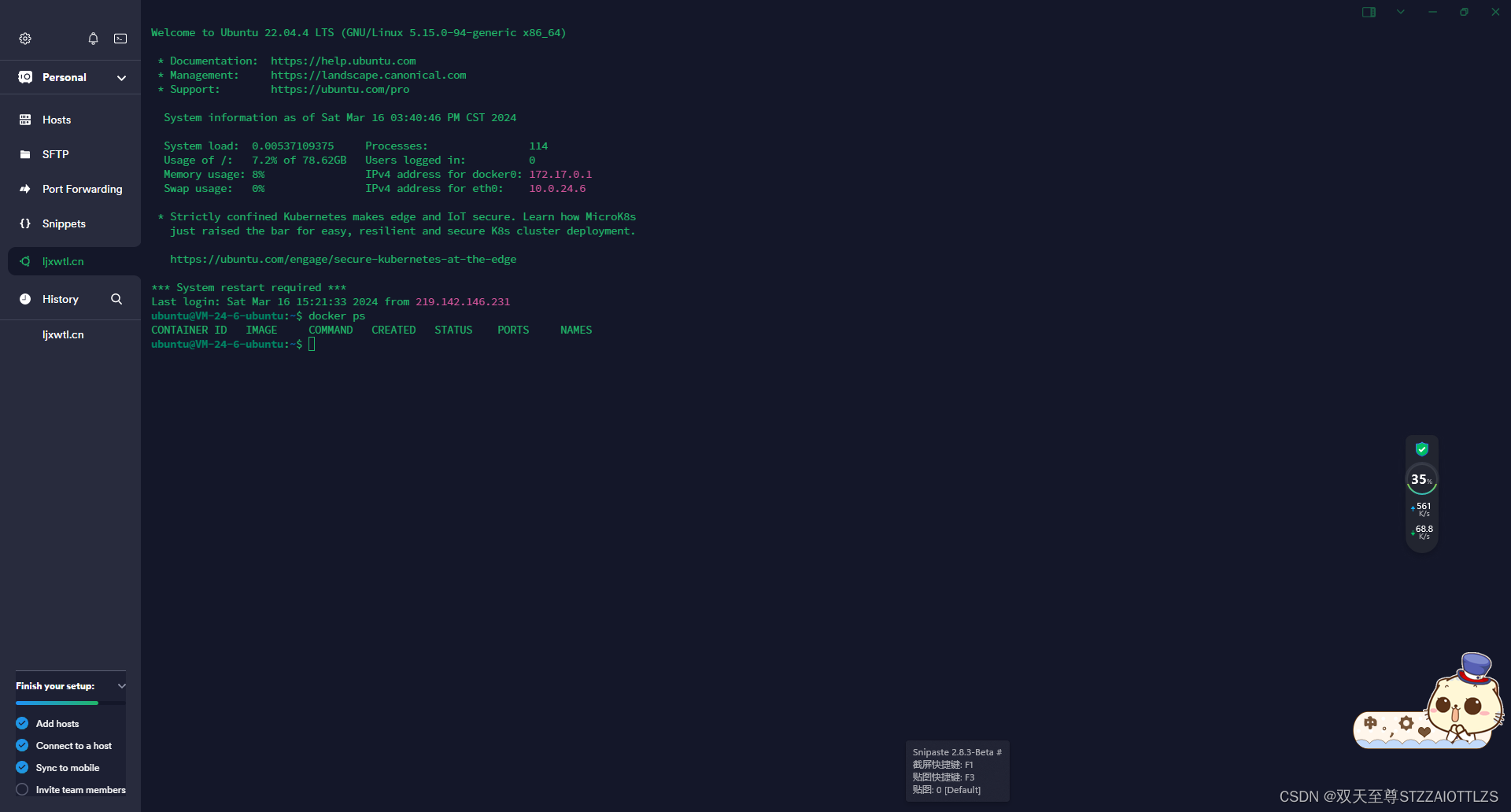The height and width of the screenshot is (812, 1511).
Task: Switch to the ljxwtl.cn session tab
Action: click(x=62, y=261)
